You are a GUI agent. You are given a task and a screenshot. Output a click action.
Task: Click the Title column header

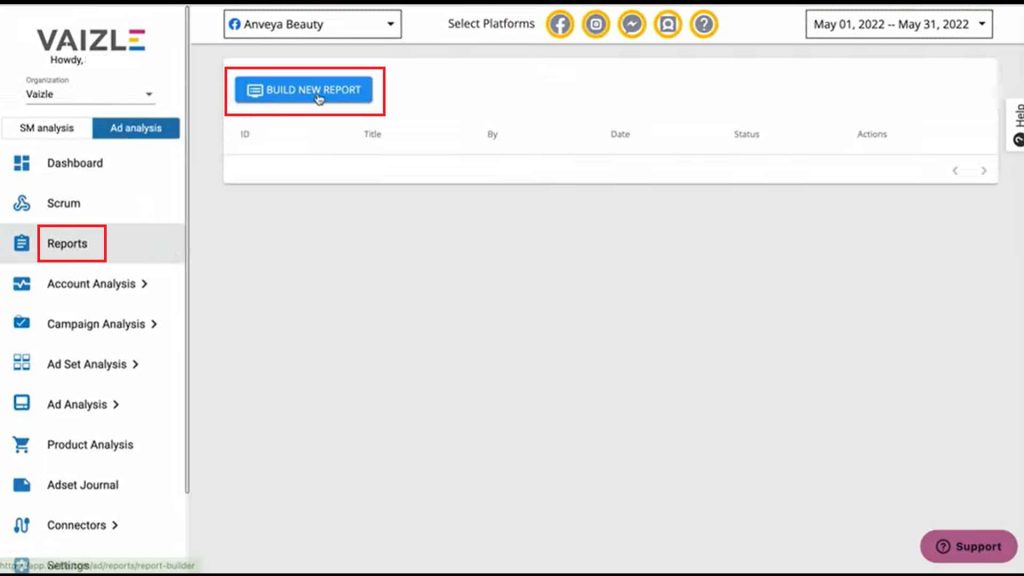[x=373, y=134]
